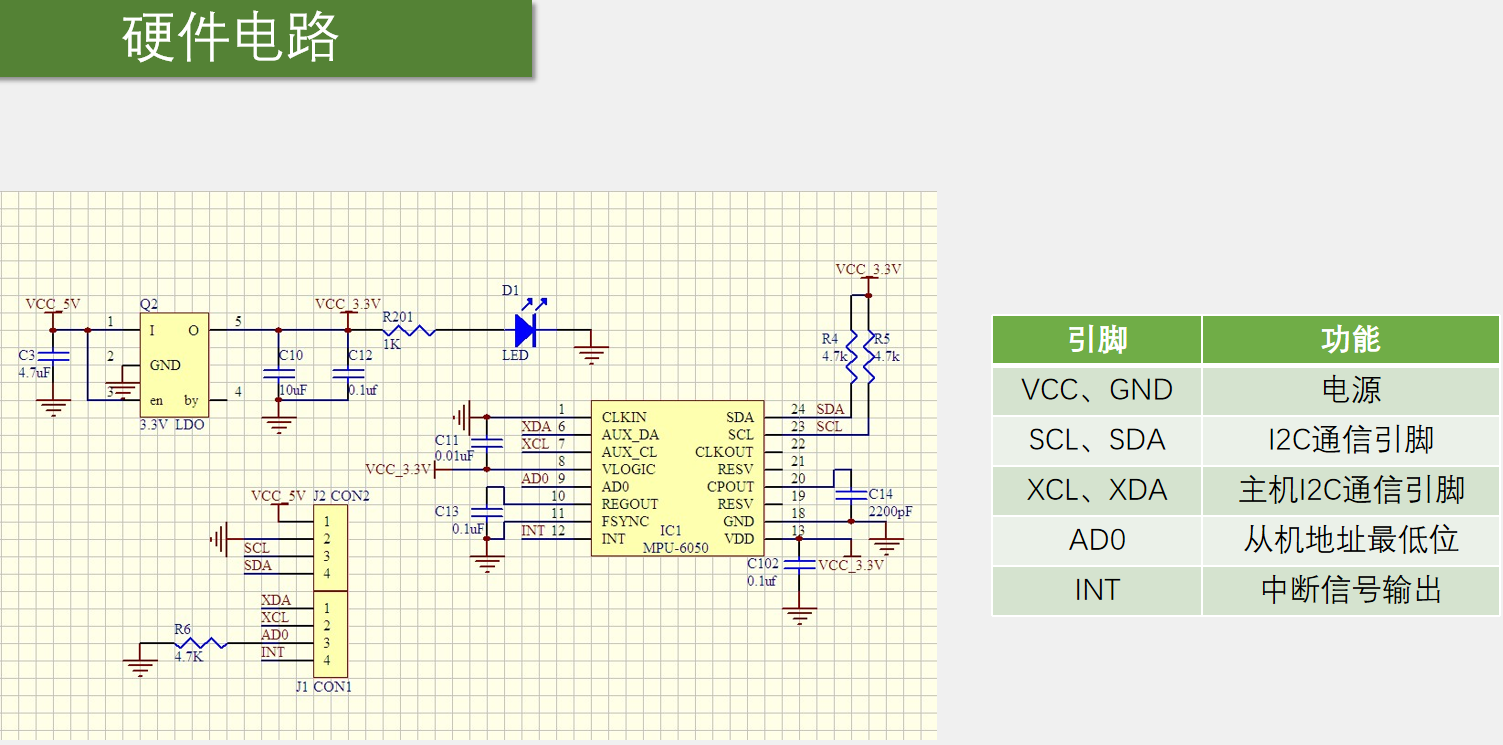1503x745 pixels.
Task: Click the C3 4.7uF capacitor symbol
Action: pyautogui.click(x=53, y=356)
